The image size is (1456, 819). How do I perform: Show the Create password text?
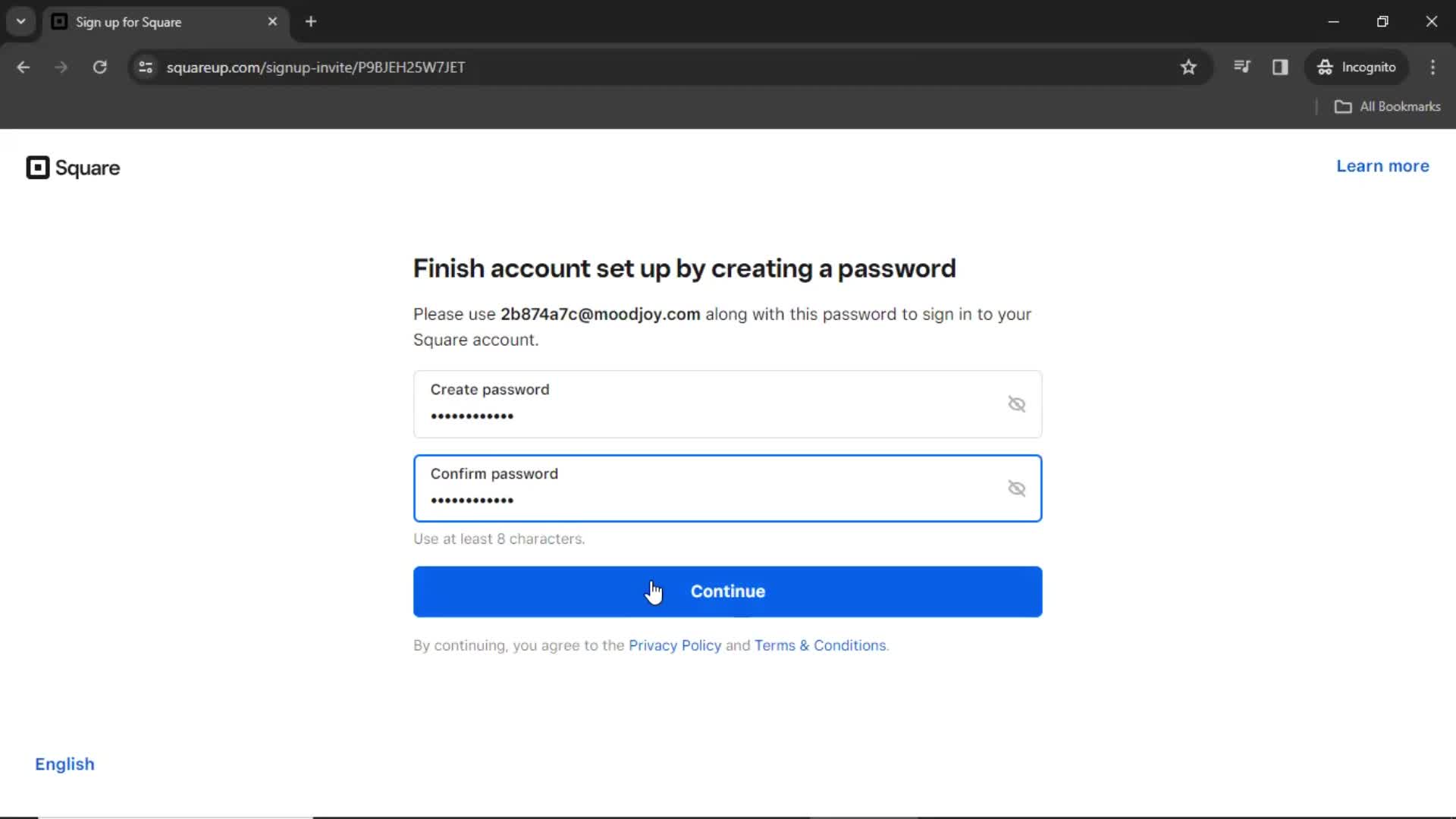tap(1016, 404)
